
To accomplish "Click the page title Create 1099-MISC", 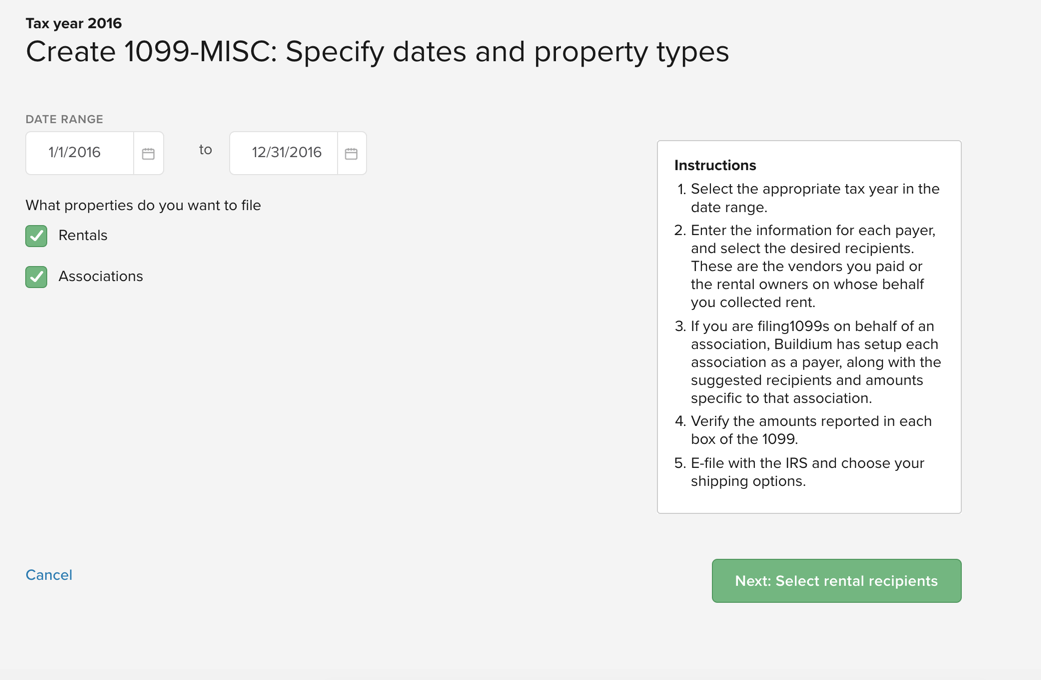I will [377, 51].
